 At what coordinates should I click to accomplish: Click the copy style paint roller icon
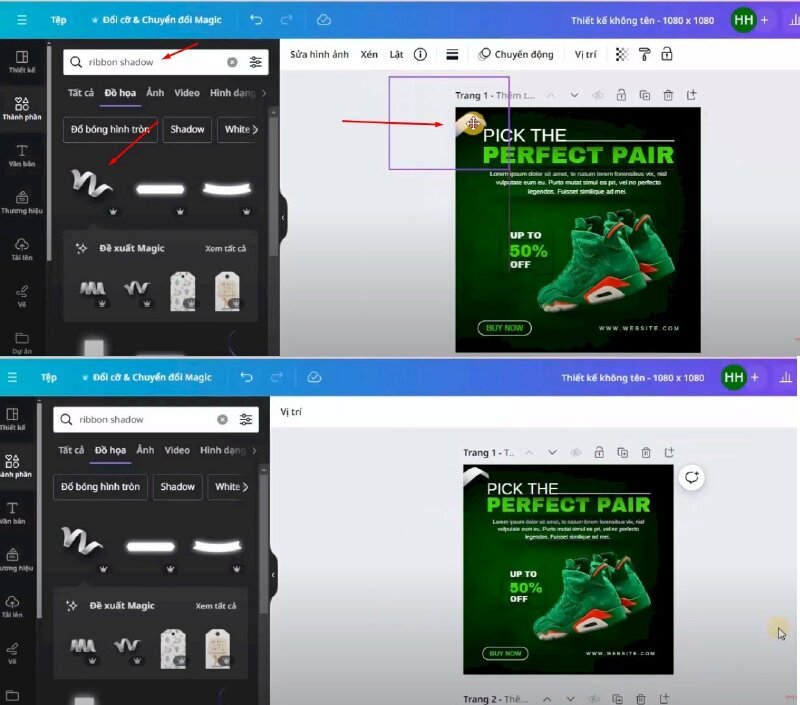[644, 54]
